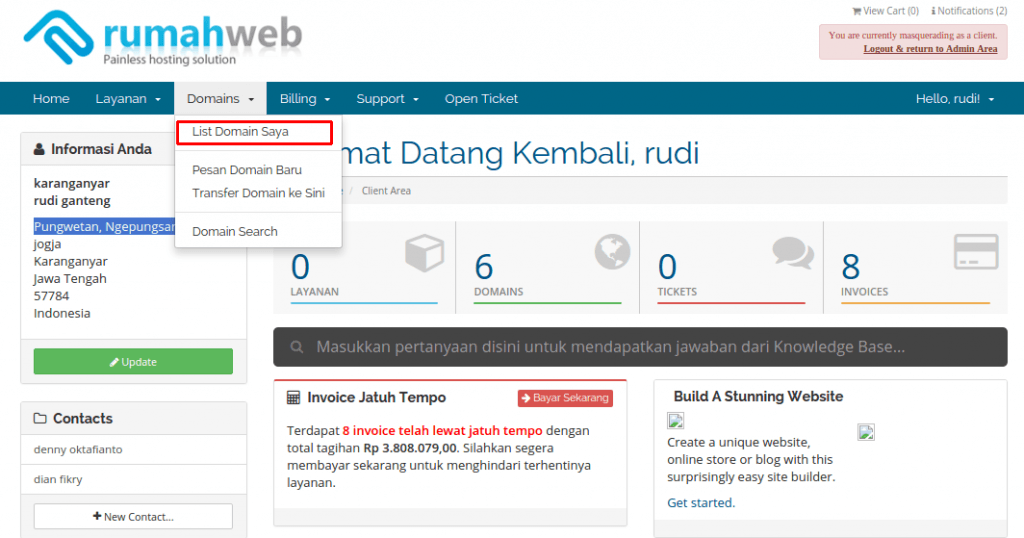Screen dimensions: 1024x538
Task: Select Pesan Domain Baru menu entry
Action: click(247, 170)
